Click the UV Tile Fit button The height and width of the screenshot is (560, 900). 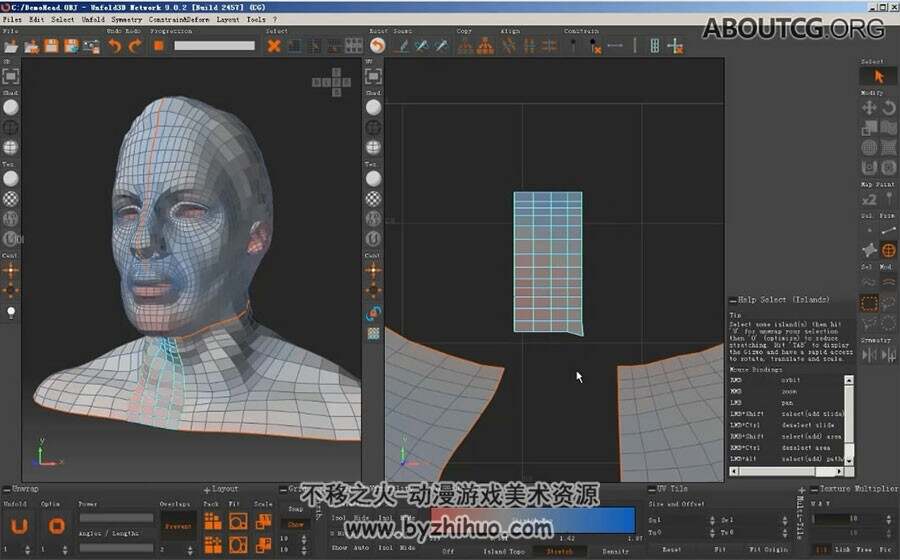click(x=720, y=550)
